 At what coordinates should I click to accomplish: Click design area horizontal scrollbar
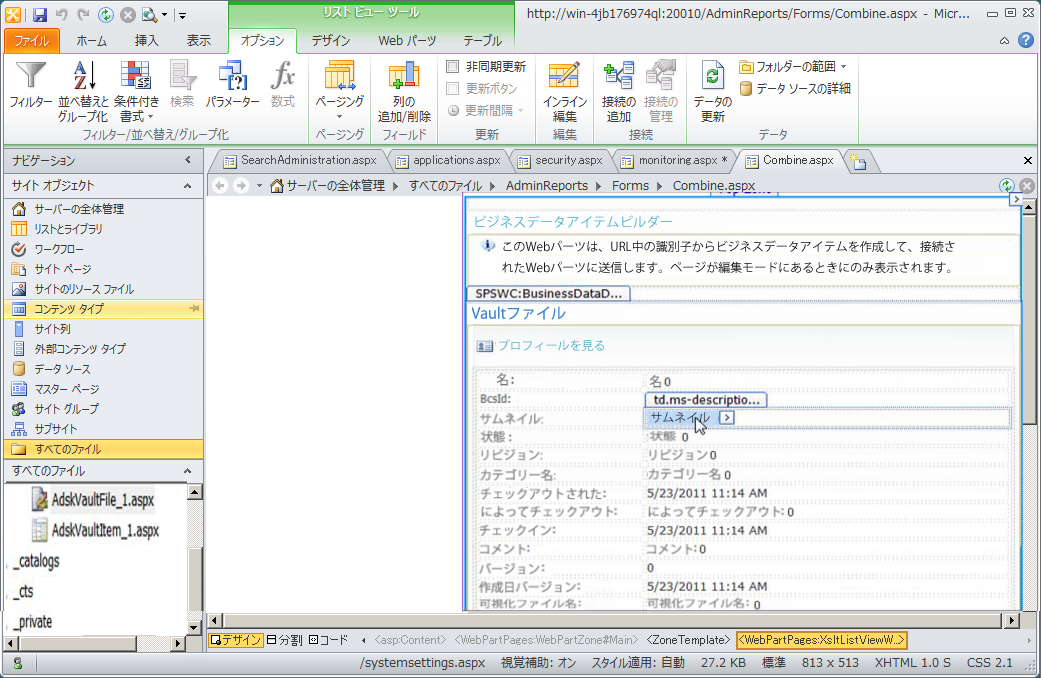[x=612, y=621]
